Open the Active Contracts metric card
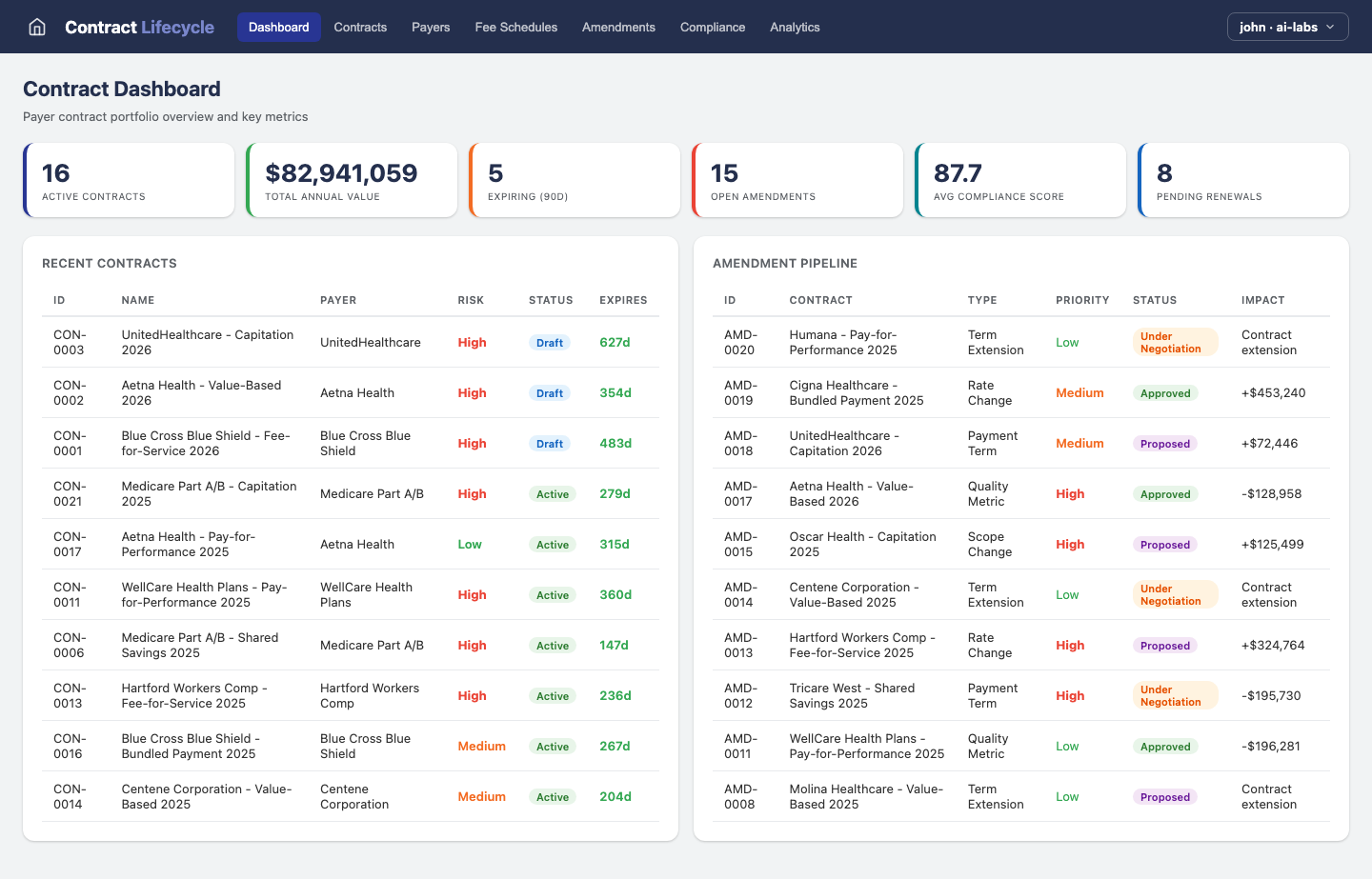 click(x=129, y=179)
